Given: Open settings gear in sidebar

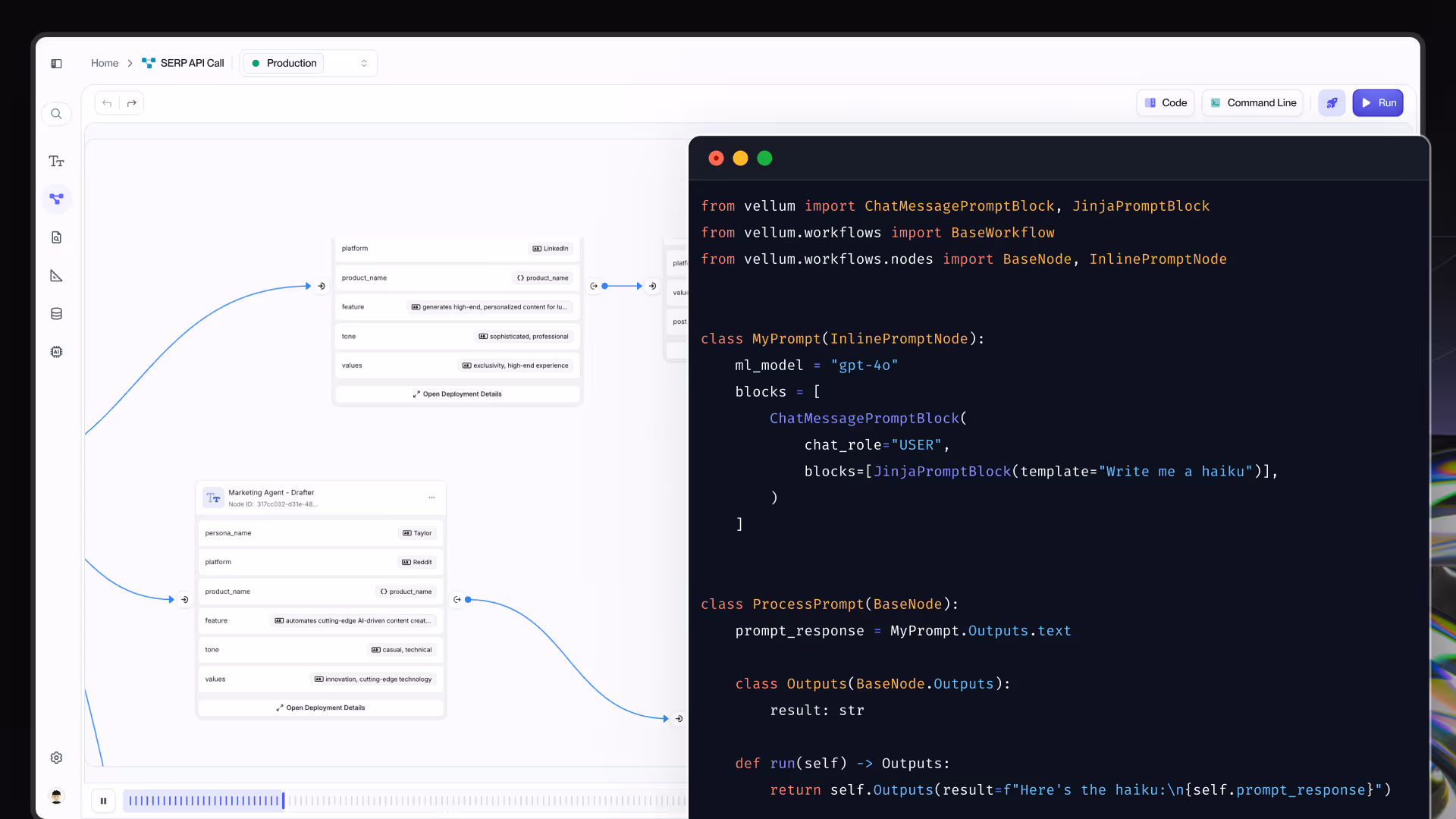Looking at the screenshot, I should pos(56,758).
